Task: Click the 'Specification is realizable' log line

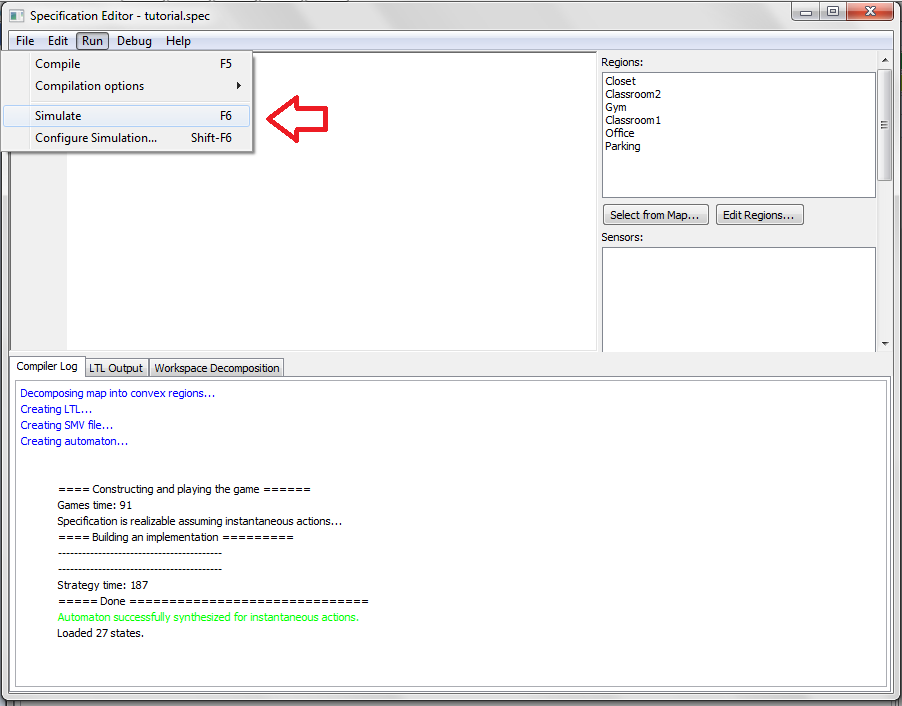Action: click(200, 521)
